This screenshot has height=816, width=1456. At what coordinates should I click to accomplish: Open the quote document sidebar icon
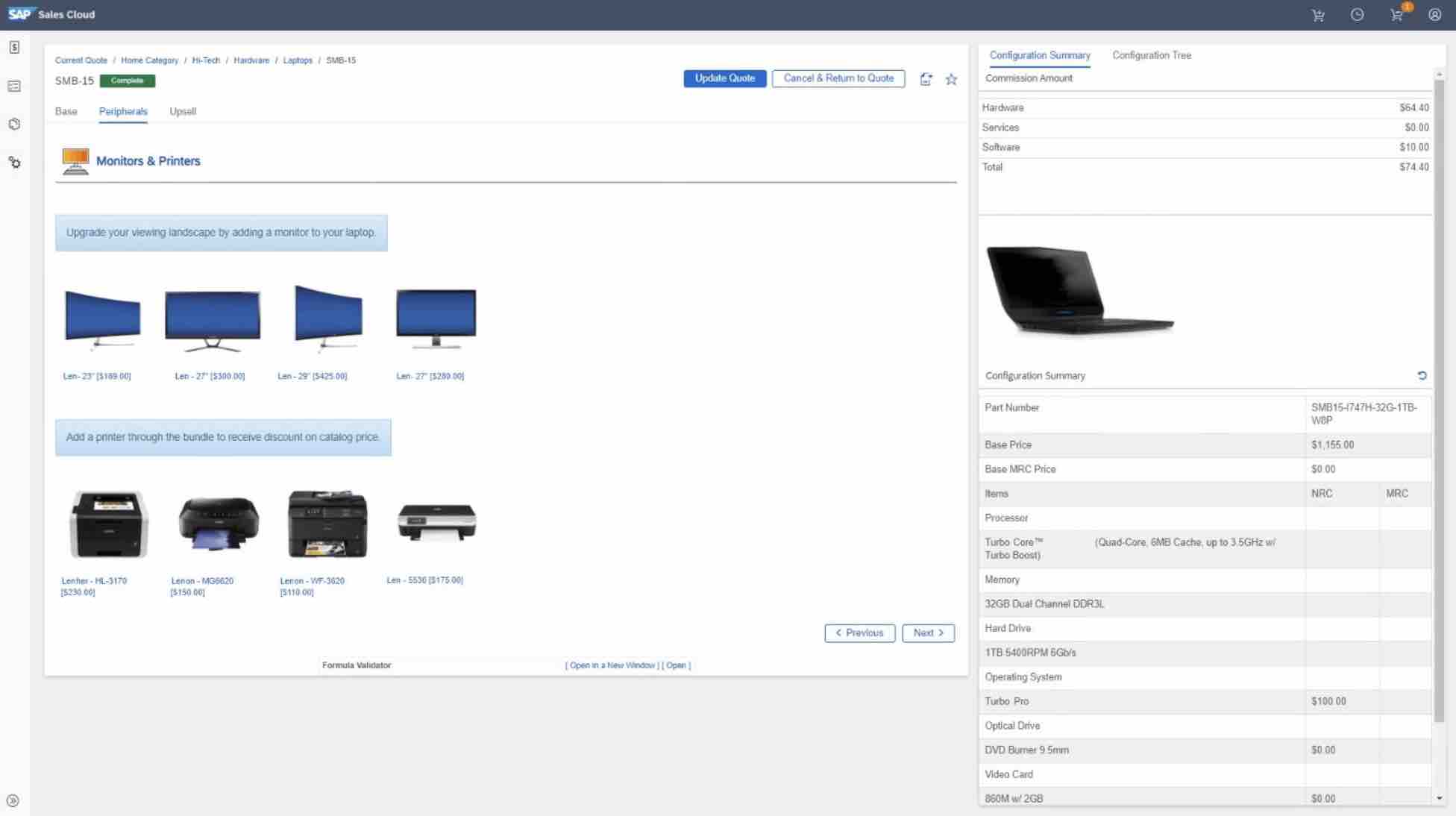coord(14,48)
